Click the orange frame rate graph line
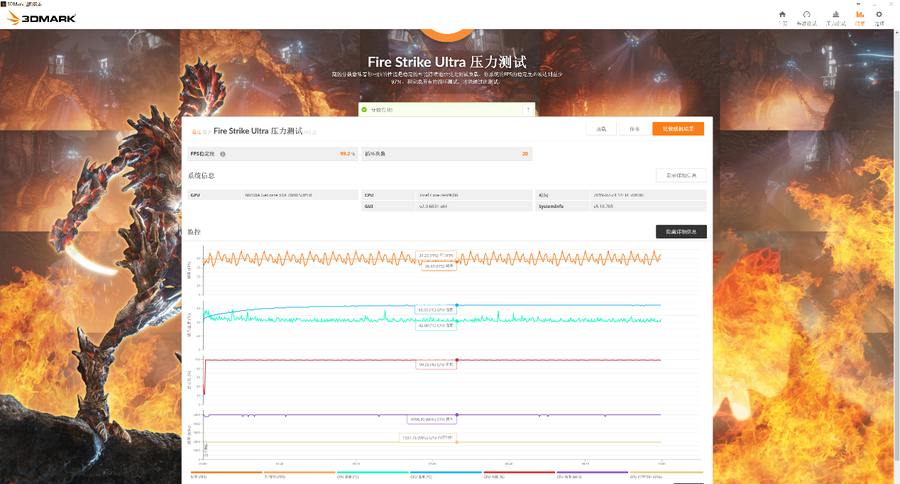 [300, 258]
